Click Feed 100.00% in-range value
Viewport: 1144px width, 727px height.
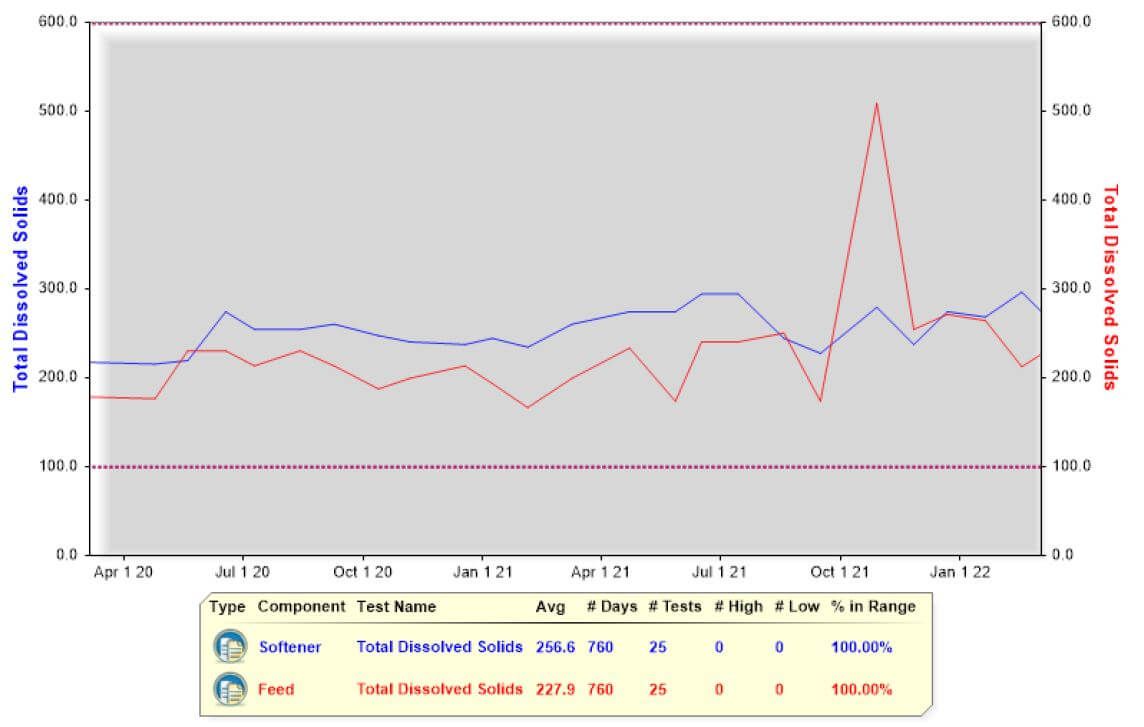[861, 689]
